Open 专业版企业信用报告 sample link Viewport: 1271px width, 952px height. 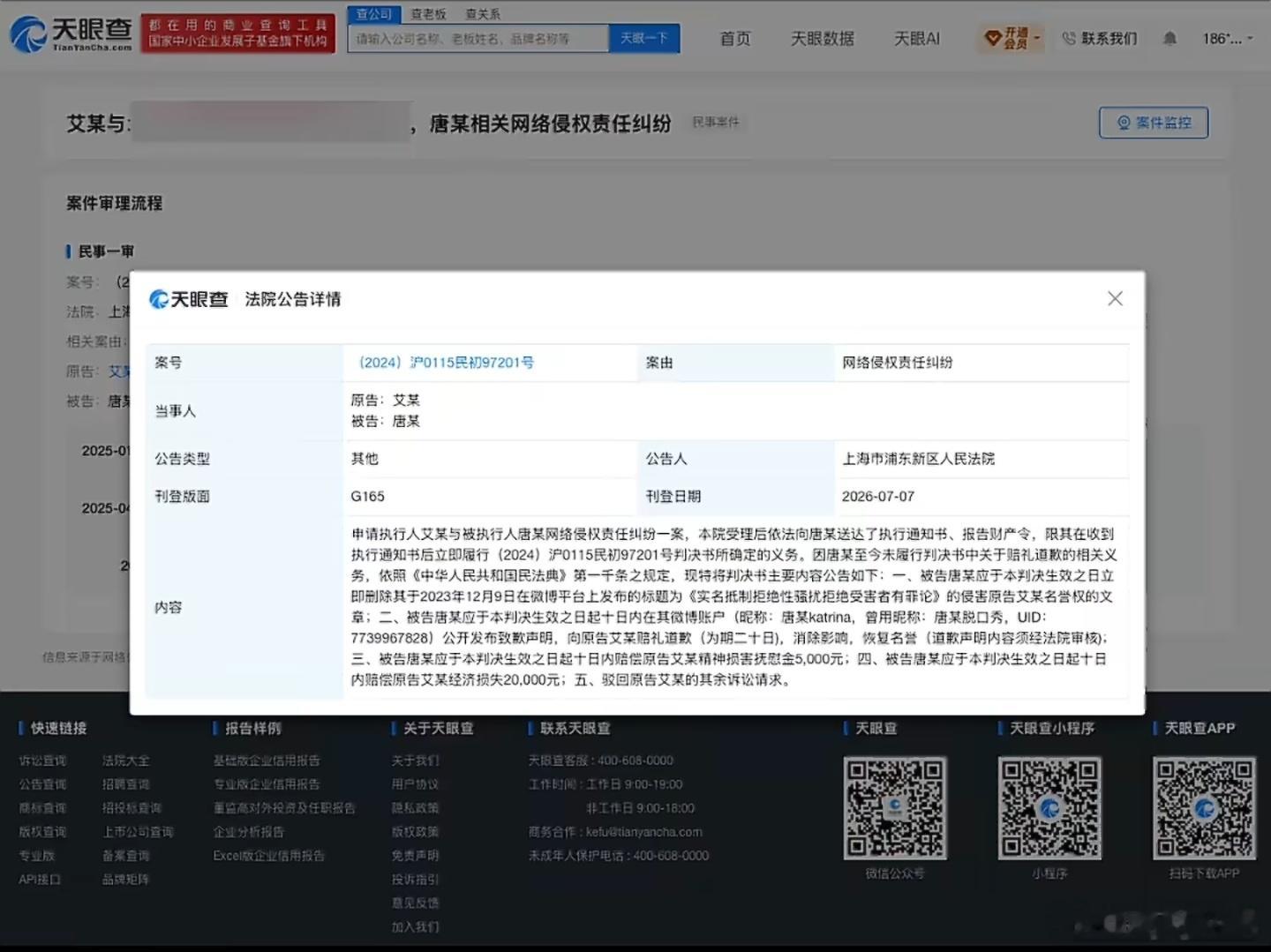pyautogui.click(x=267, y=784)
